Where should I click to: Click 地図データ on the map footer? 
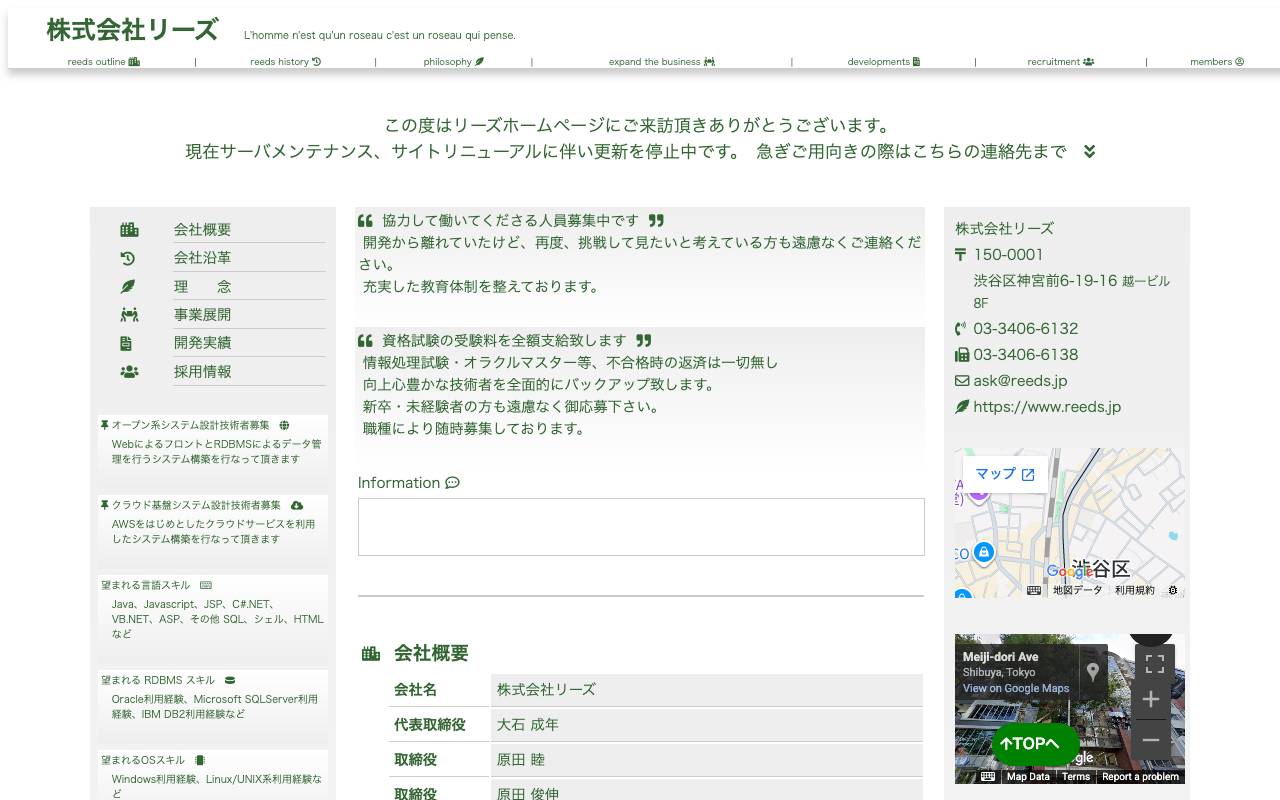click(x=1078, y=591)
